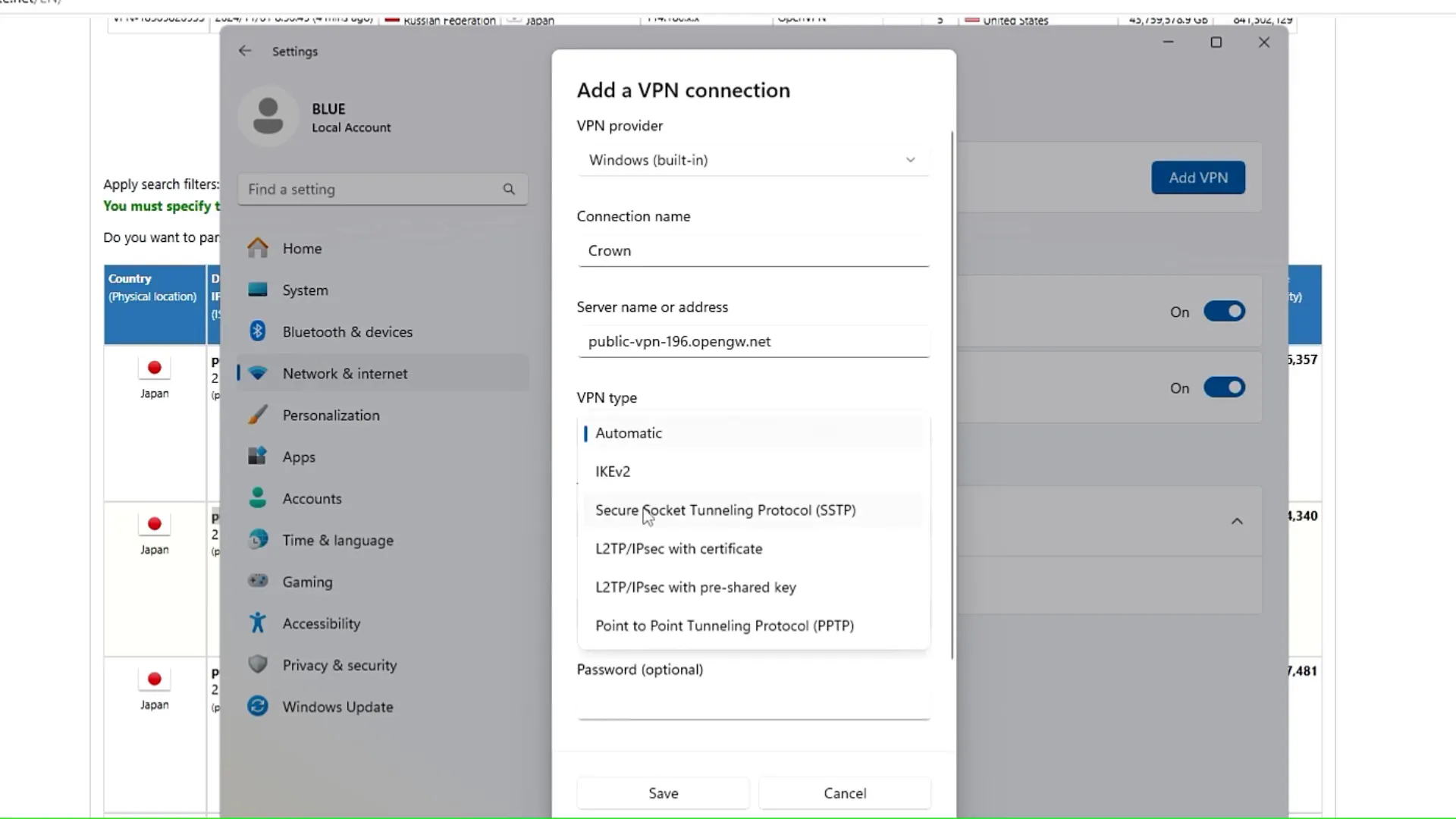
Task: Click the Add VPN button
Action: 1198,177
